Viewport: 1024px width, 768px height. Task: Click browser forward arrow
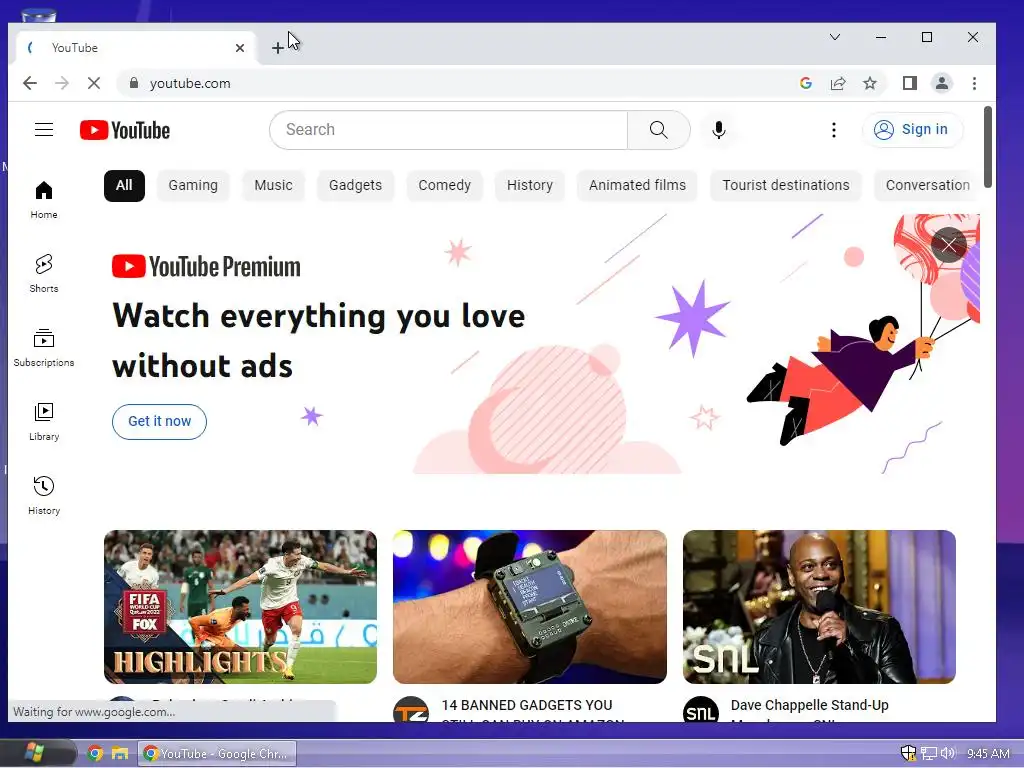(61, 83)
